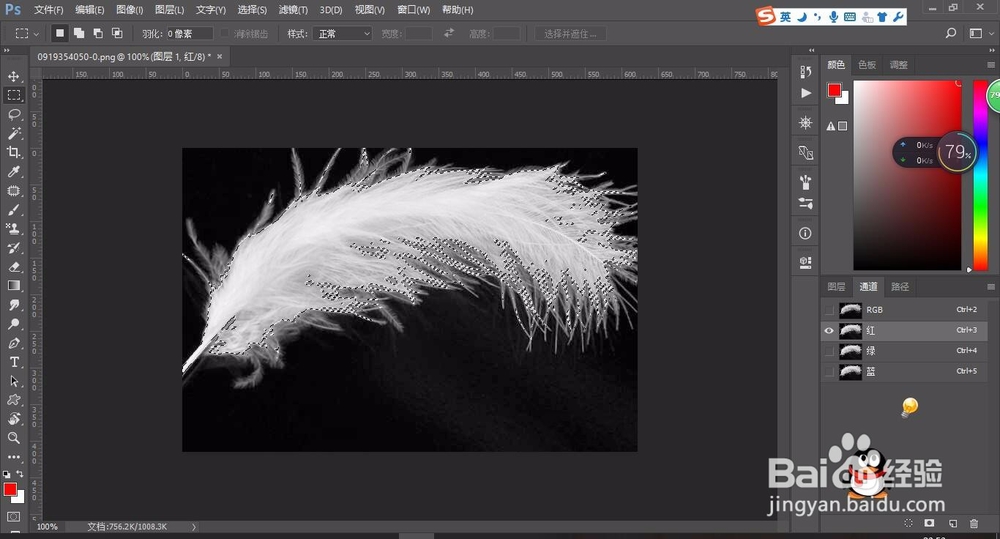Delete current channel trash icon
This screenshot has width=1000, height=539.
974,523
